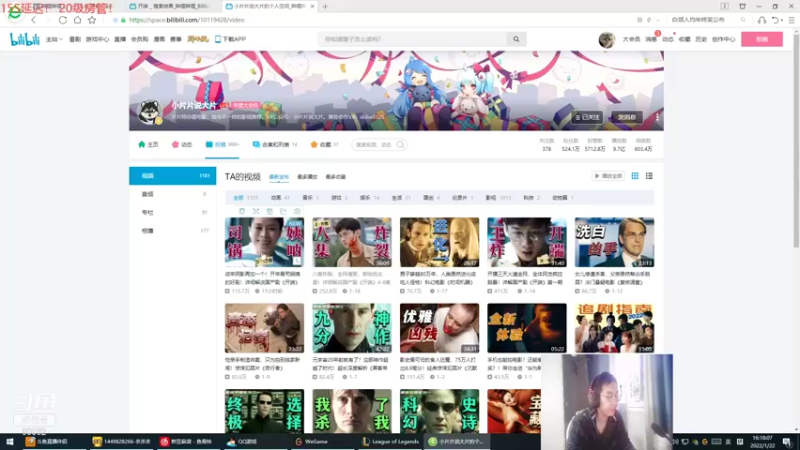Open a new browser tab
Viewport: 800px width, 450px height.
[x=325, y=7]
